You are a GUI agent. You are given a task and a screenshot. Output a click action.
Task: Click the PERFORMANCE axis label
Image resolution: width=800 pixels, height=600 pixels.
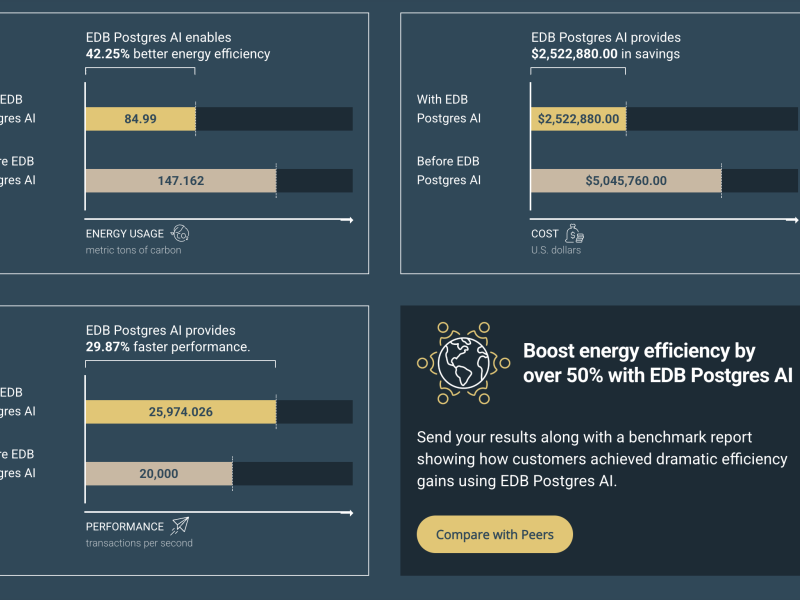(x=125, y=526)
